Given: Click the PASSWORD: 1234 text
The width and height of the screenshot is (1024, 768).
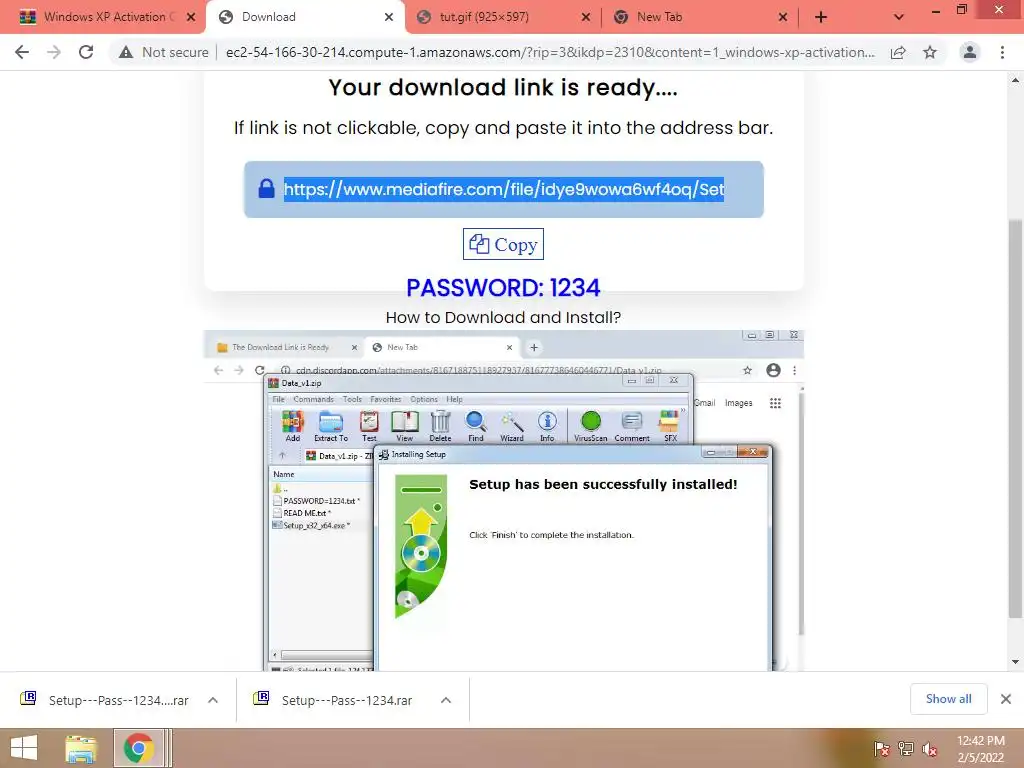Looking at the screenshot, I should [503, 287].
